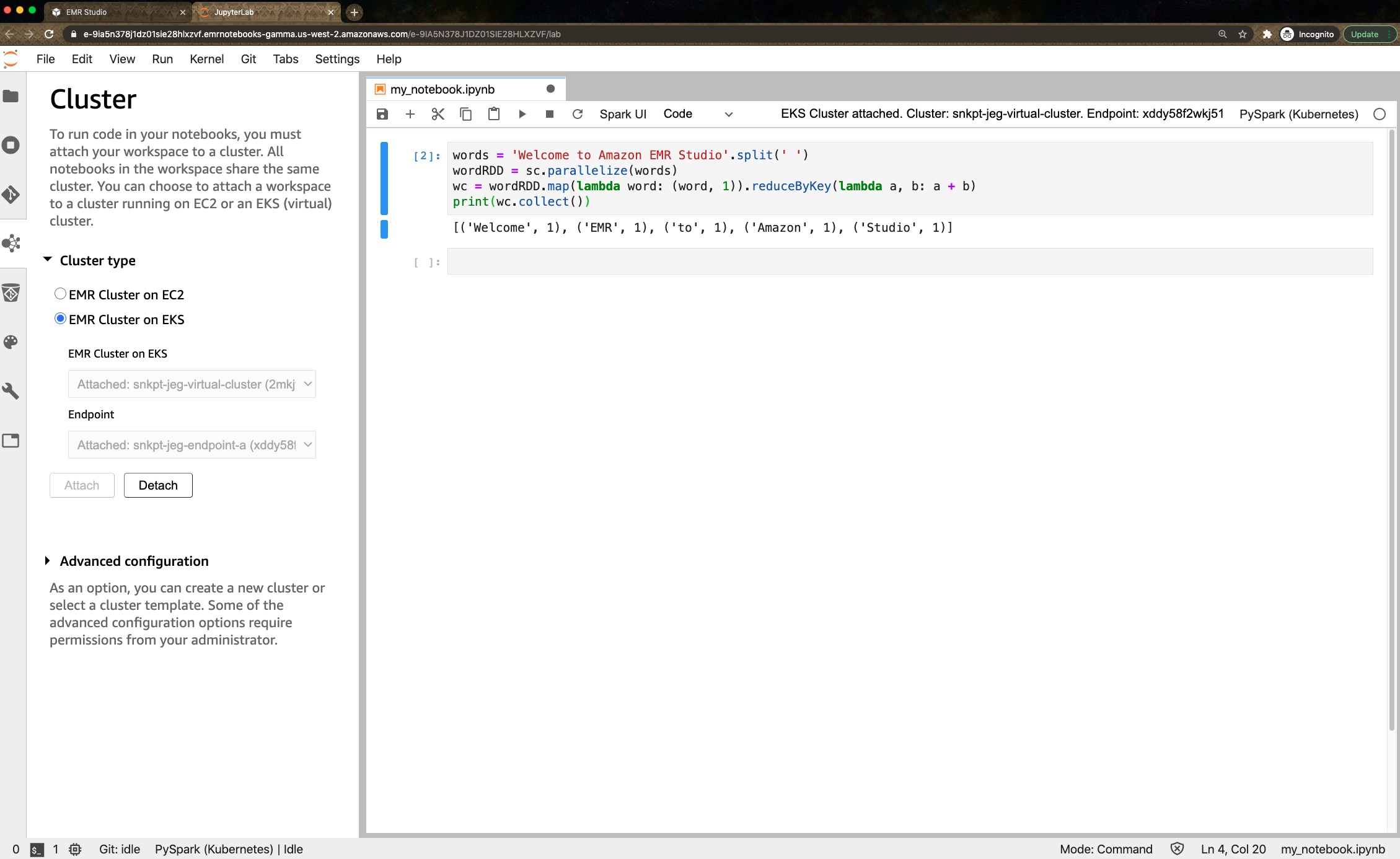Run the selected cell with the play icon
This screenshot has width=1400, height=859.
pyautogui.click(x=522, y=114)
